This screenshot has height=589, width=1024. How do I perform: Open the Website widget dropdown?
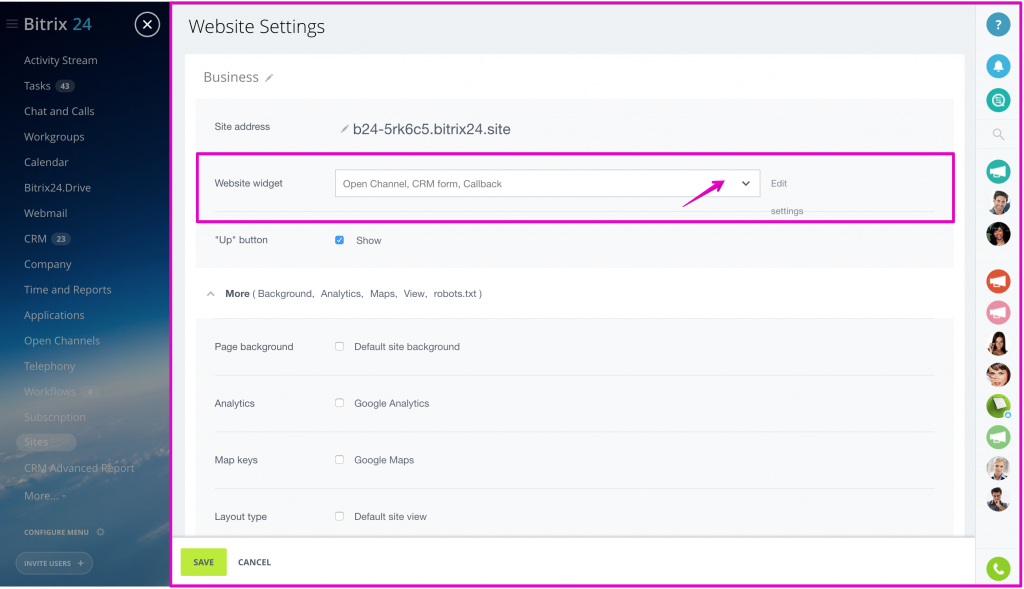click(547, 183)
